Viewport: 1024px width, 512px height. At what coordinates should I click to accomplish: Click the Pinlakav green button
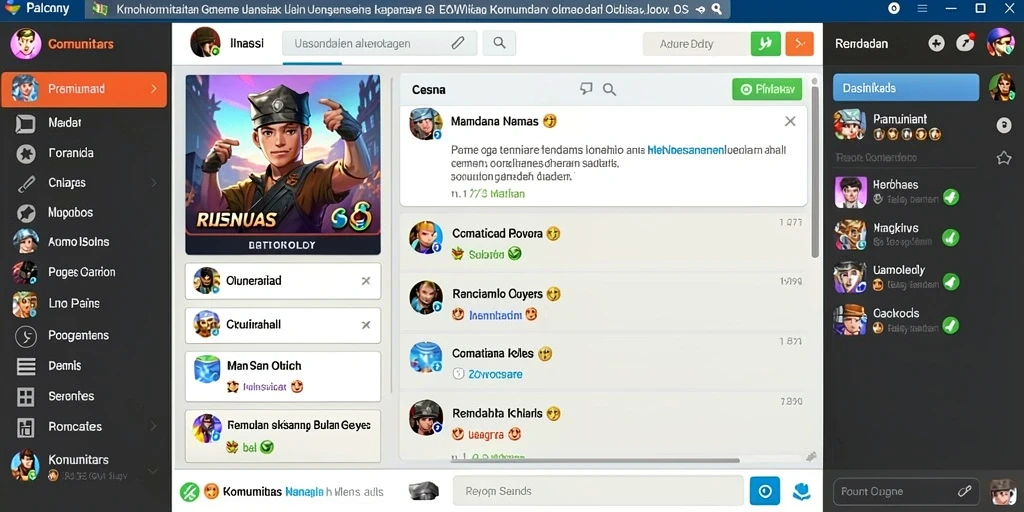tap(767, 89)
